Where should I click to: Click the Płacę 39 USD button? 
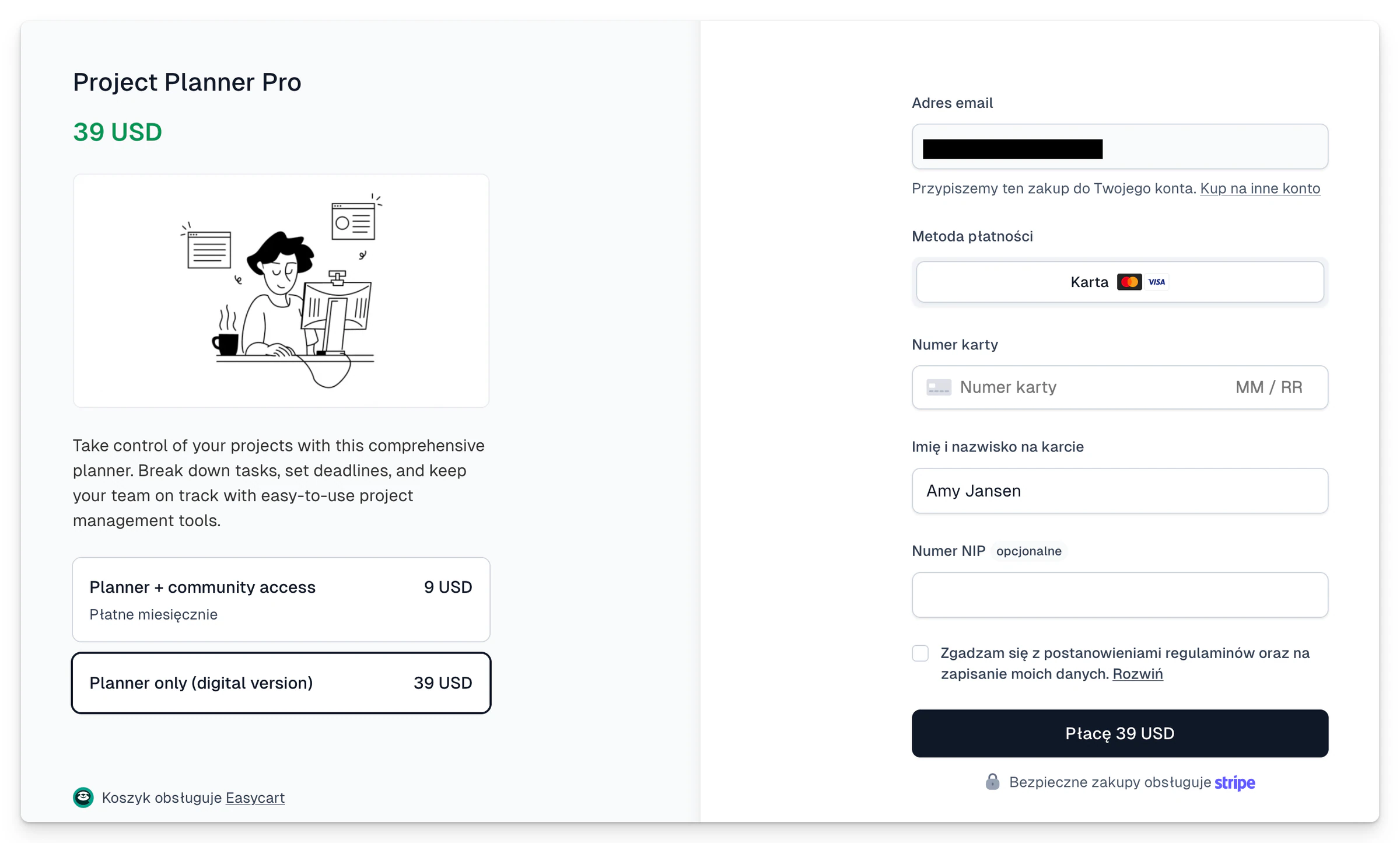(1120, 733)
